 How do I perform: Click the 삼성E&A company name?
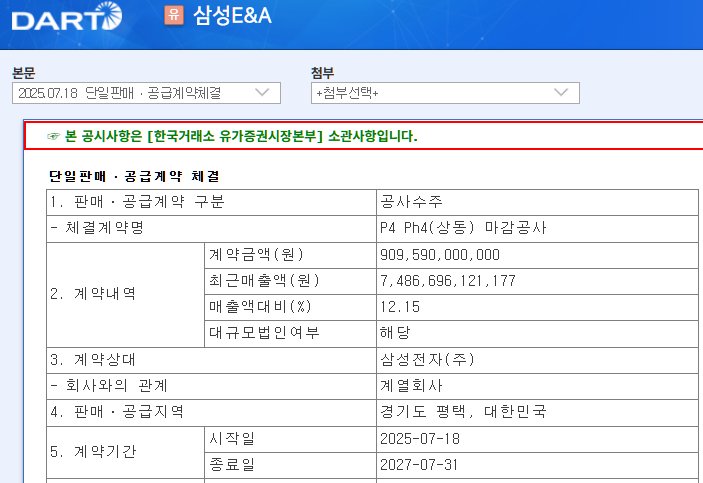[x=232, y=15]
